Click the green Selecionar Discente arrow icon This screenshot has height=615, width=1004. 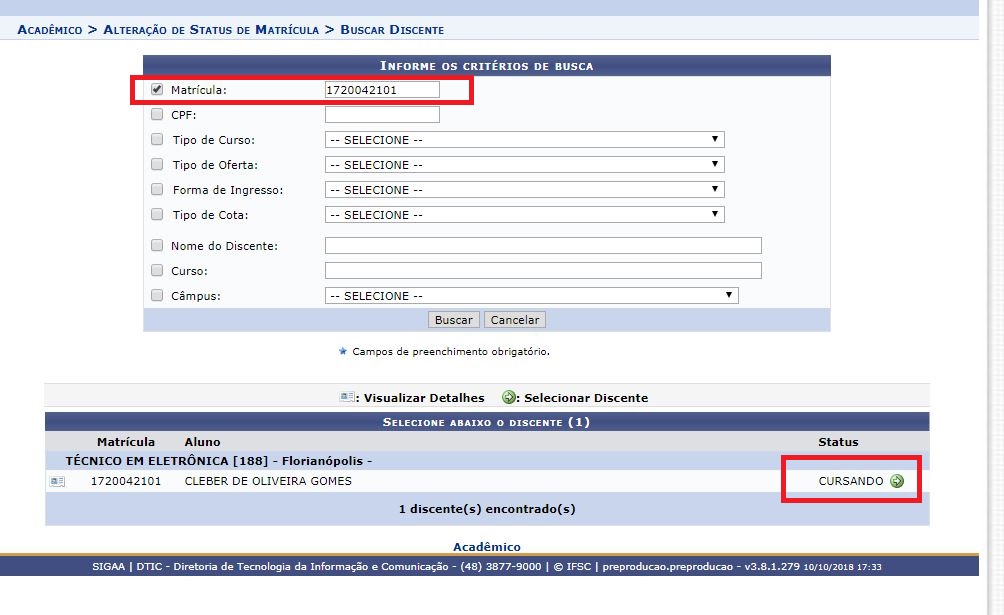[897, 481]
